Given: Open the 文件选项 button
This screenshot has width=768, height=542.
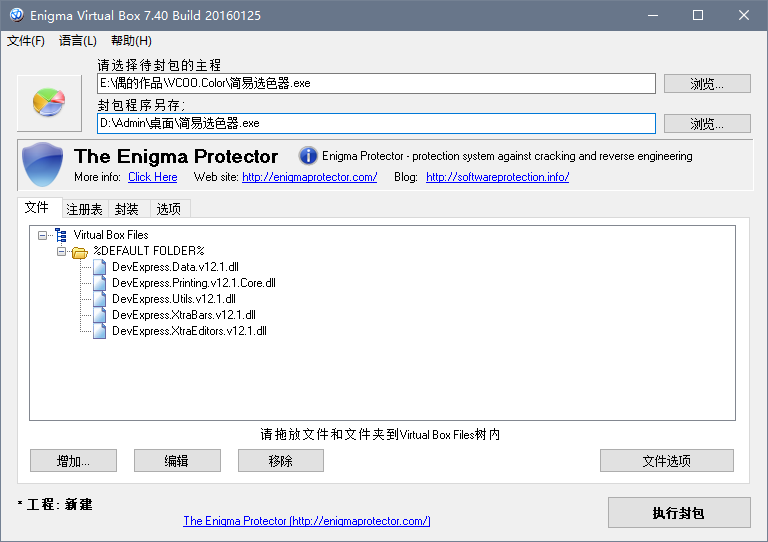Looking at the screenshot, I should coord(666,461).
